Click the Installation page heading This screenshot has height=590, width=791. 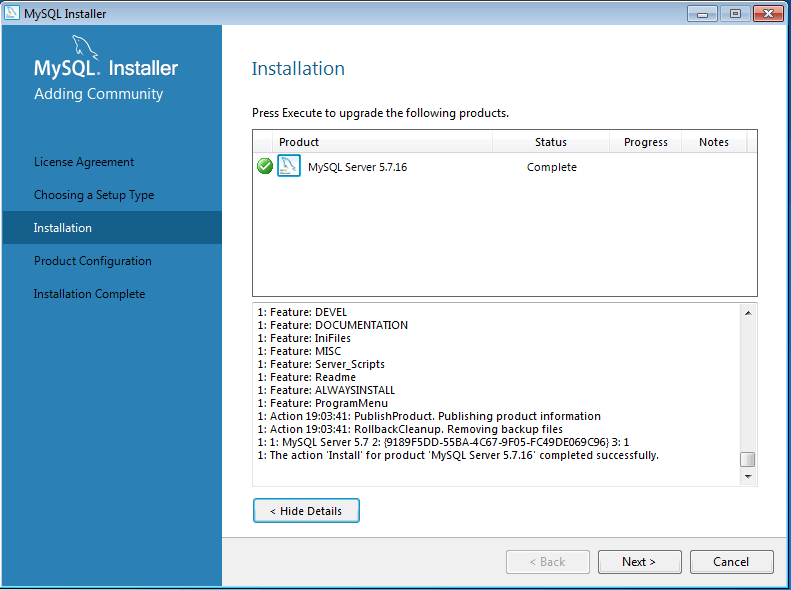(x=298, y=69)
